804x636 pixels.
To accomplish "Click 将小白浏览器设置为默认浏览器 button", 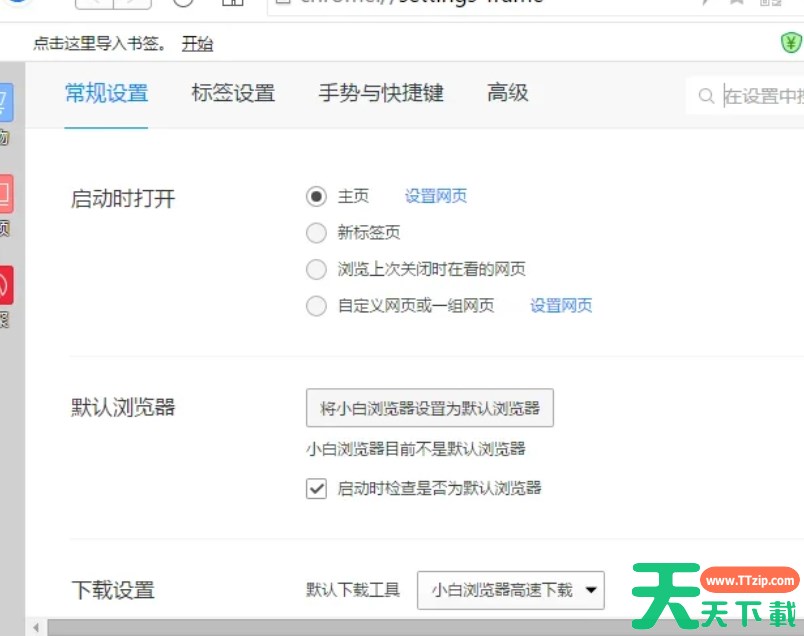I will [429, 407].
